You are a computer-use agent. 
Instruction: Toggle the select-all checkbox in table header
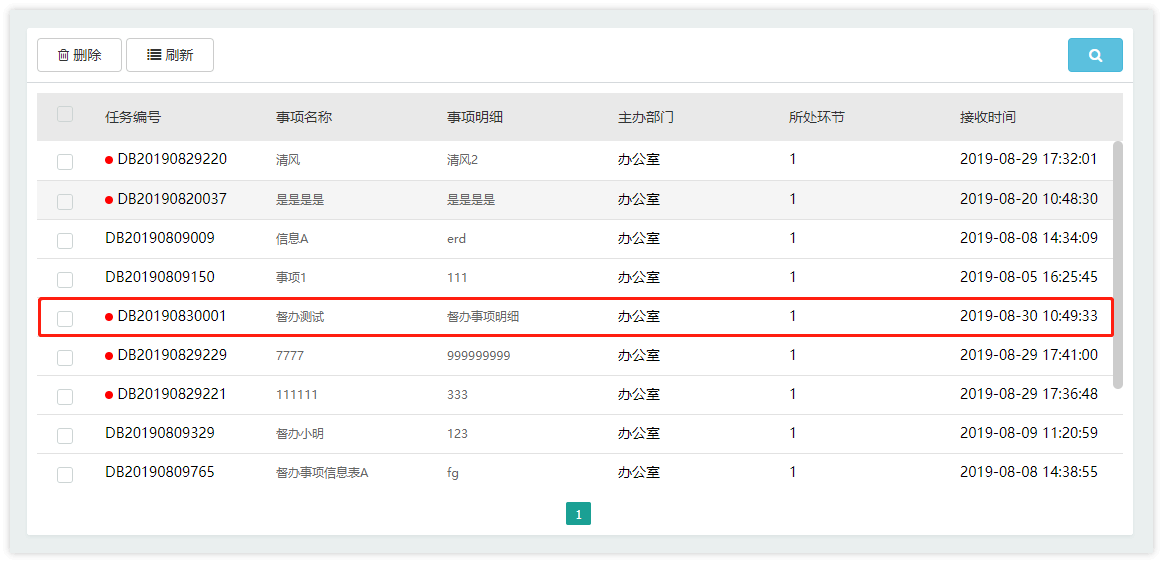[65, 114]
